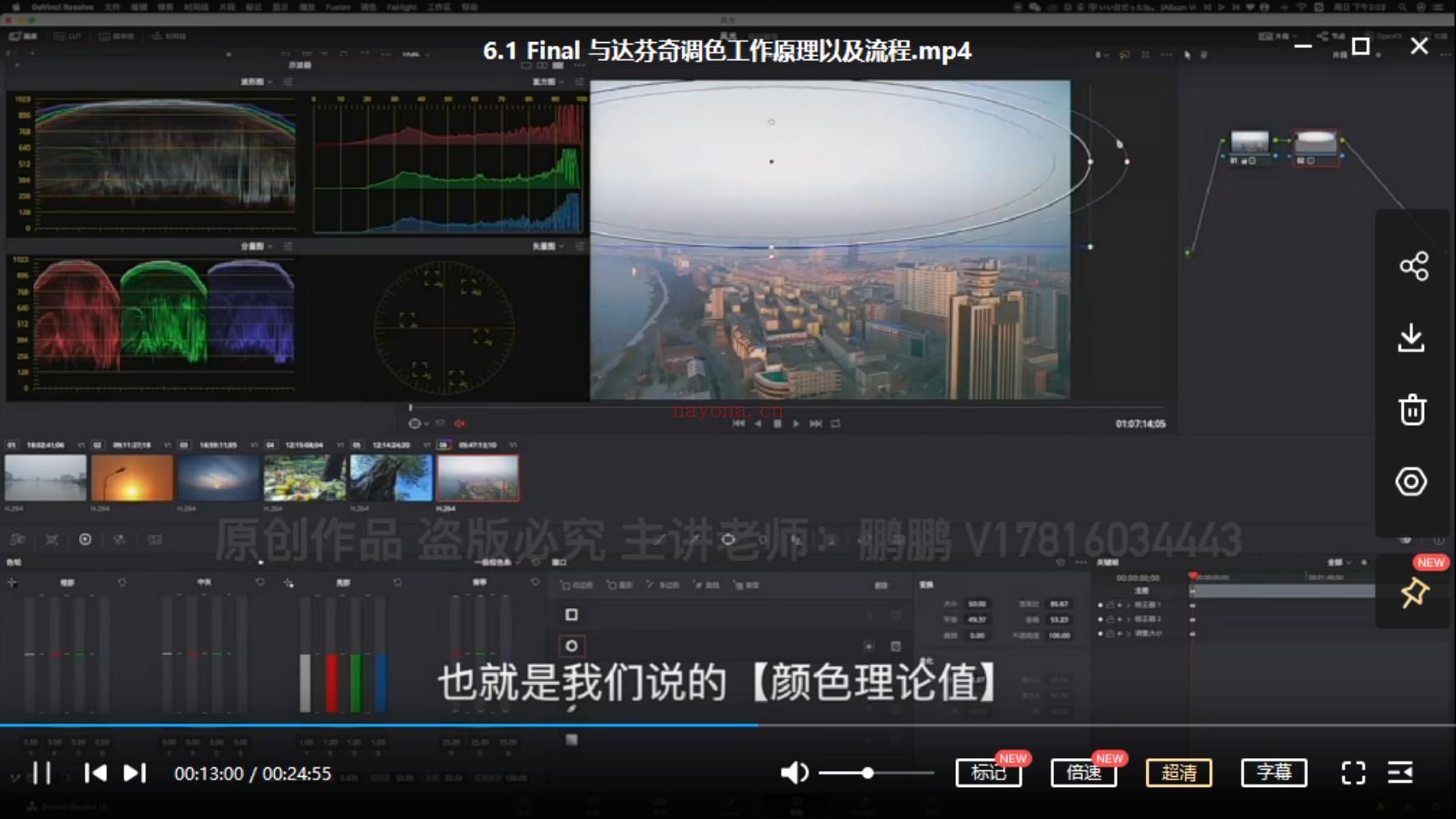
Task: Open the playlist panel icon
Action: [x=1400, y=773]
